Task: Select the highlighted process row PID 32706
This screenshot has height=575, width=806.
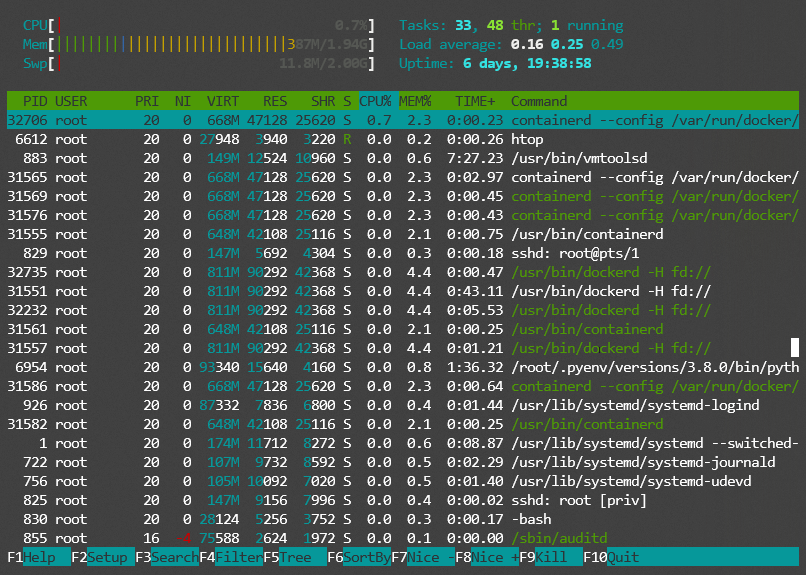Action: click(x=403, y=120)
